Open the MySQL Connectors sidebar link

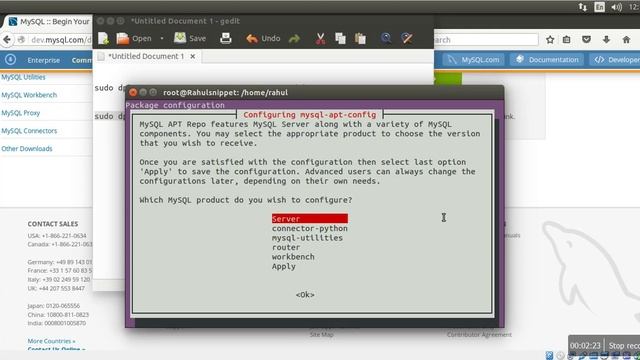(29, 131)
